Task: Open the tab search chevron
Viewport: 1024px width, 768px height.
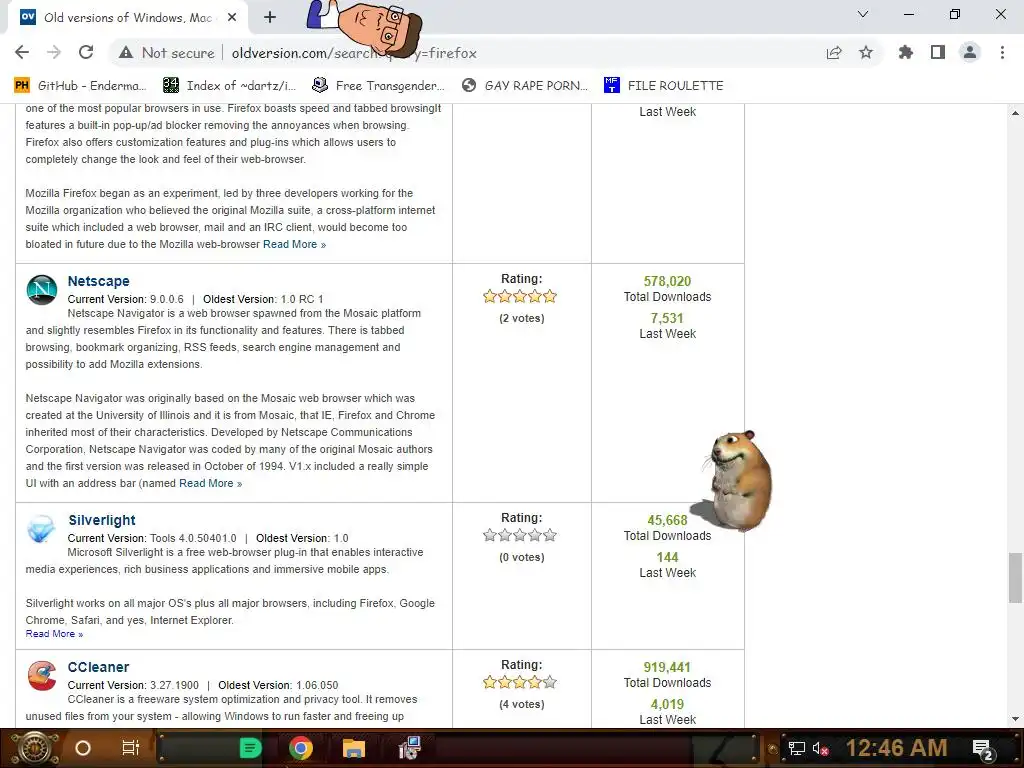Action: point(863,14)
